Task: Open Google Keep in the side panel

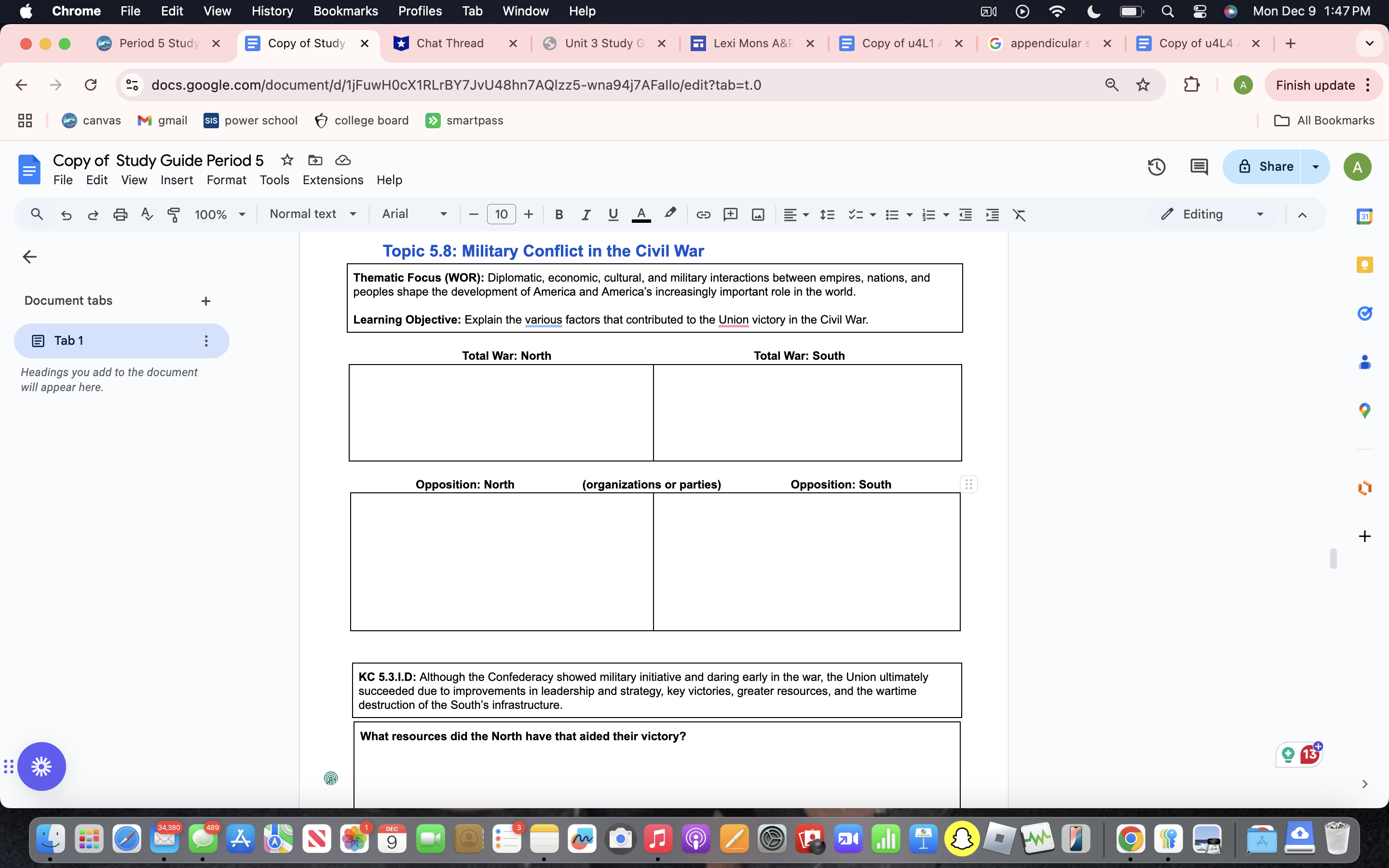Action: coord(1364,265)
